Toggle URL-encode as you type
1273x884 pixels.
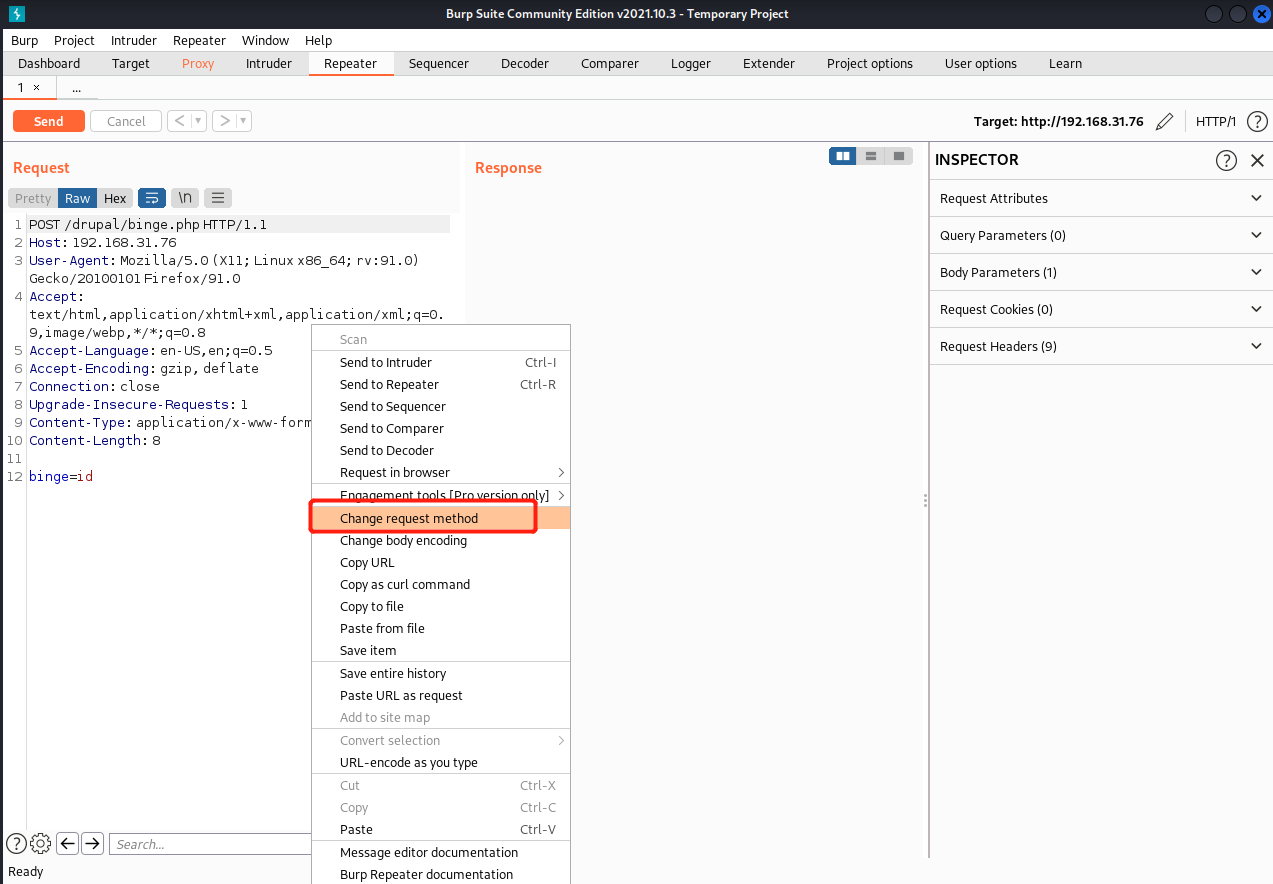coord(441,762)
